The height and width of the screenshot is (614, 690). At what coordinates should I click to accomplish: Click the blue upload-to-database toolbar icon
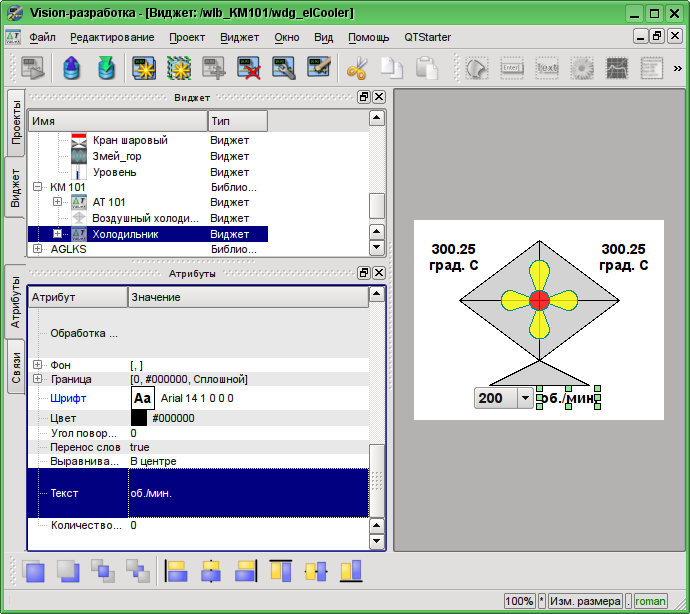(70, 69)
